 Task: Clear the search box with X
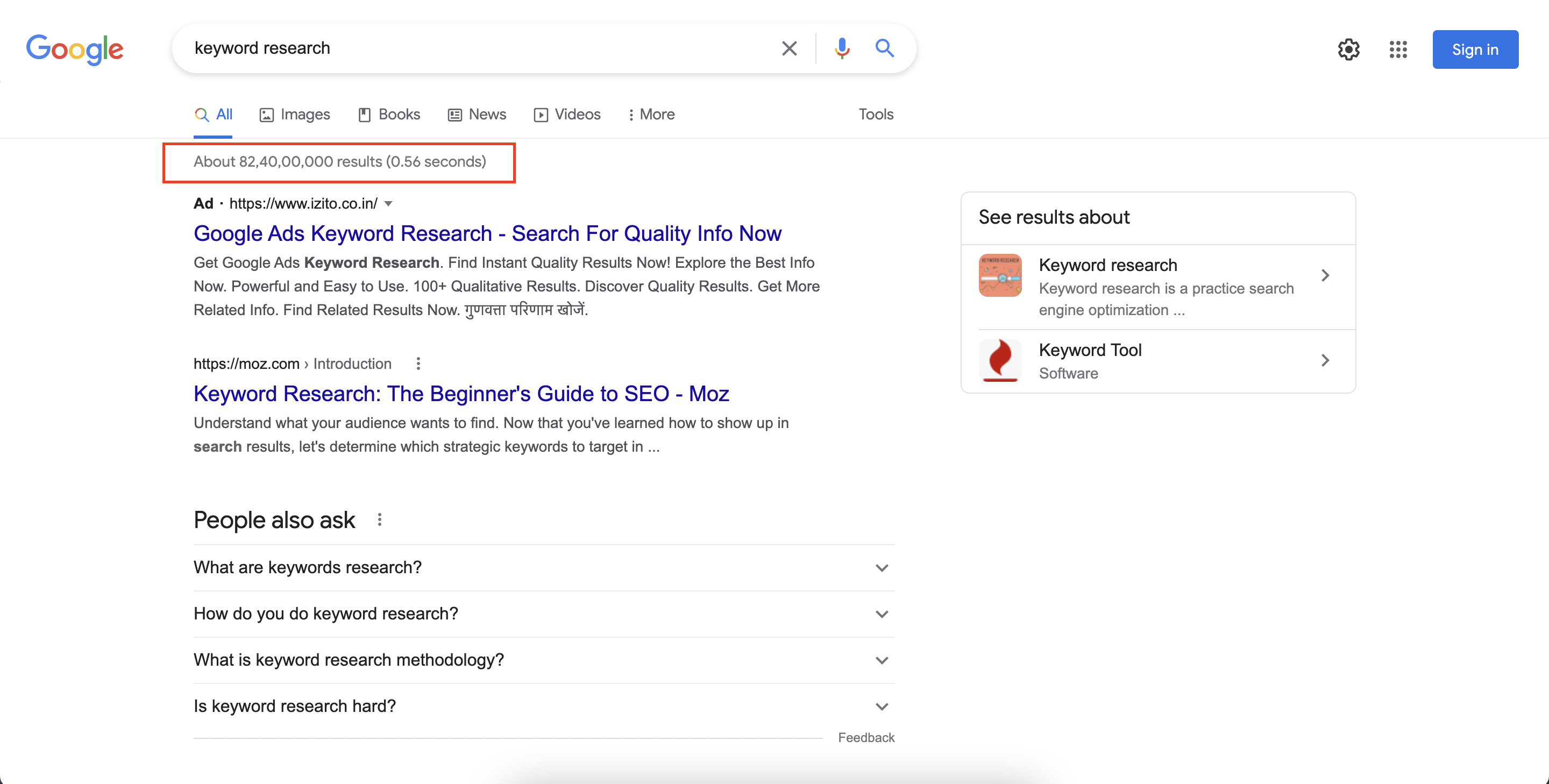[x=789, y=48]
